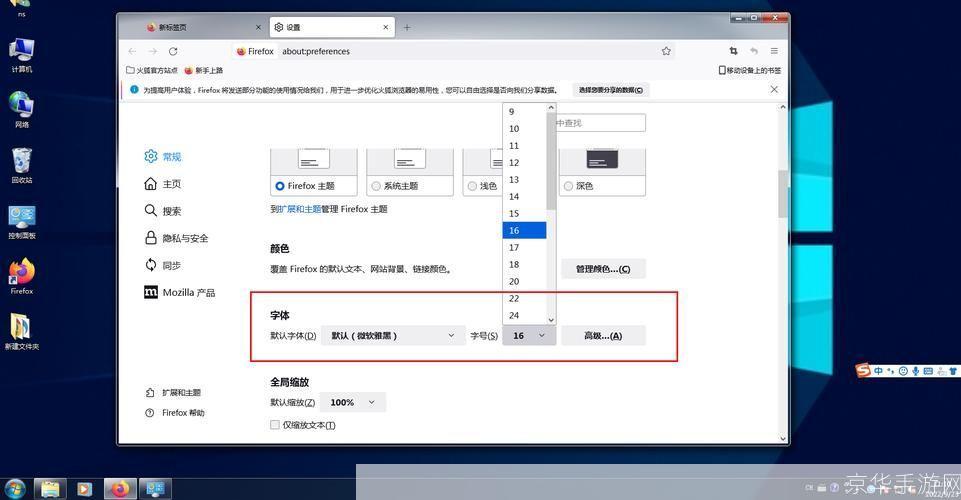Click scroll-up arrow of font size list

(x=551, y=107)
